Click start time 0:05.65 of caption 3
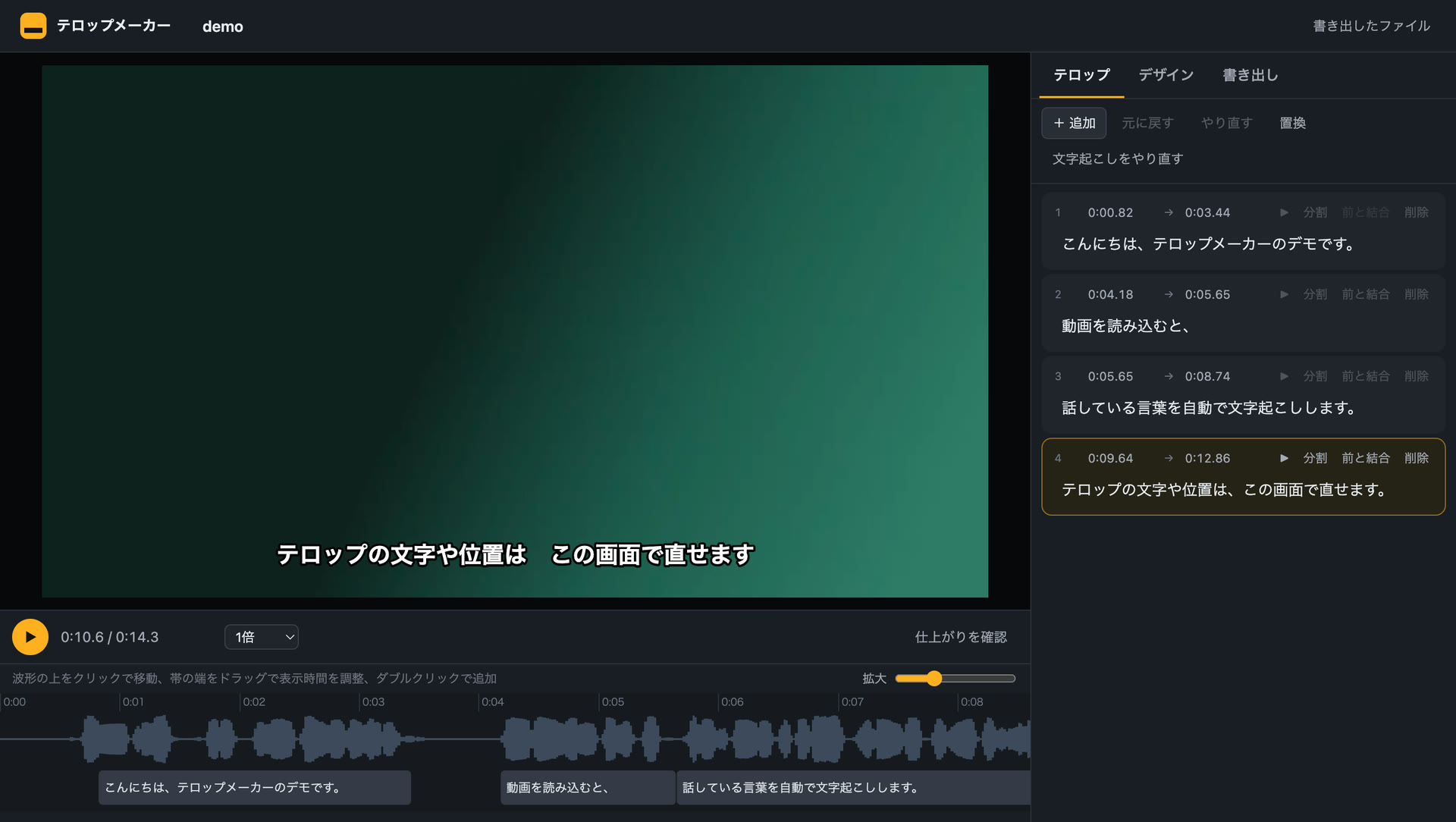The width and height of the screenshot is (1456, 822). coord(1110,376)
